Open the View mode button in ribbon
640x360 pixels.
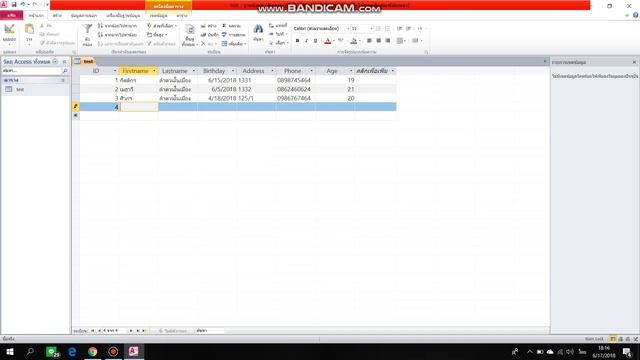[9, 33]
